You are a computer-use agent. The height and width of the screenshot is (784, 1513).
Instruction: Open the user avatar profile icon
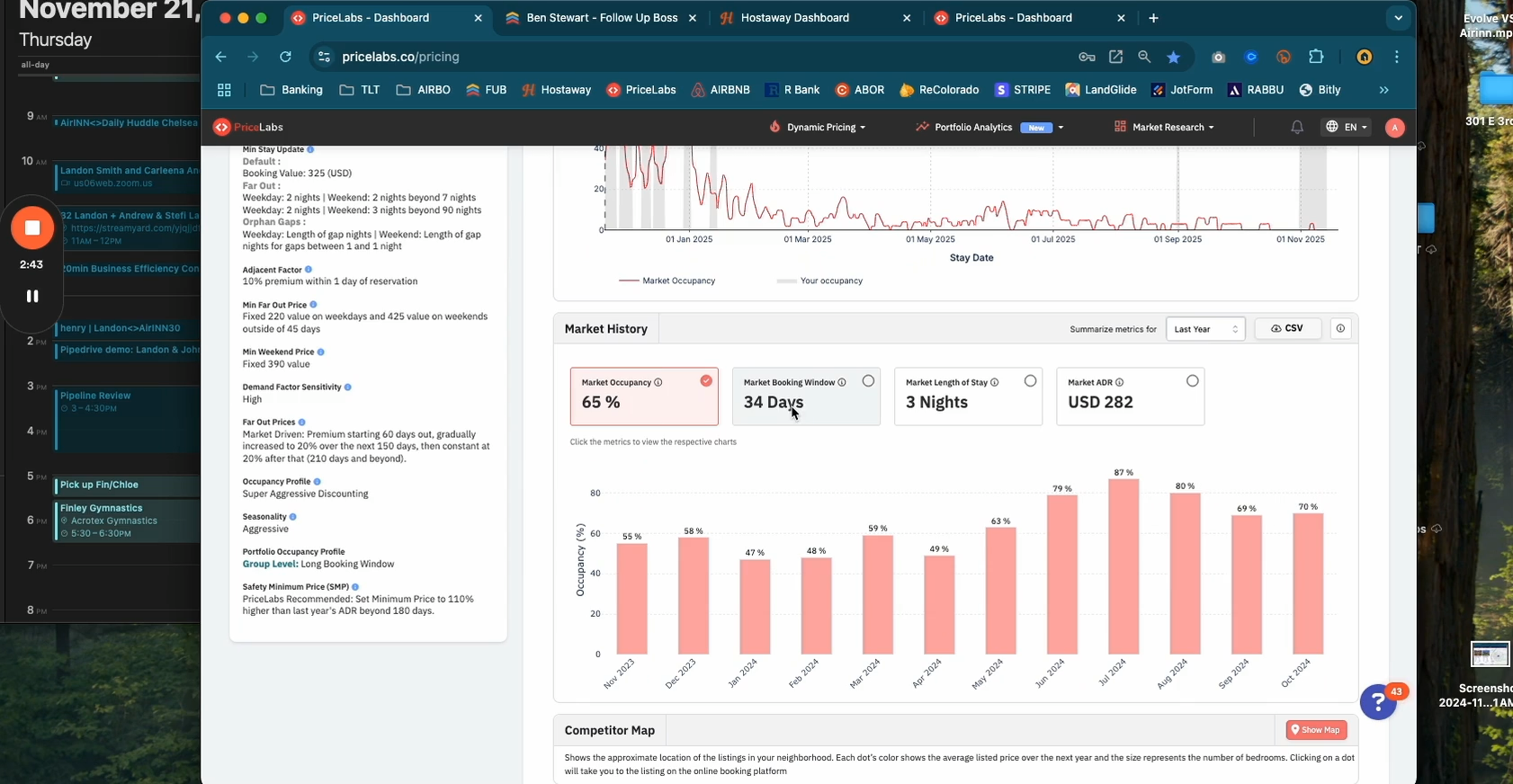pos(1394,128)
